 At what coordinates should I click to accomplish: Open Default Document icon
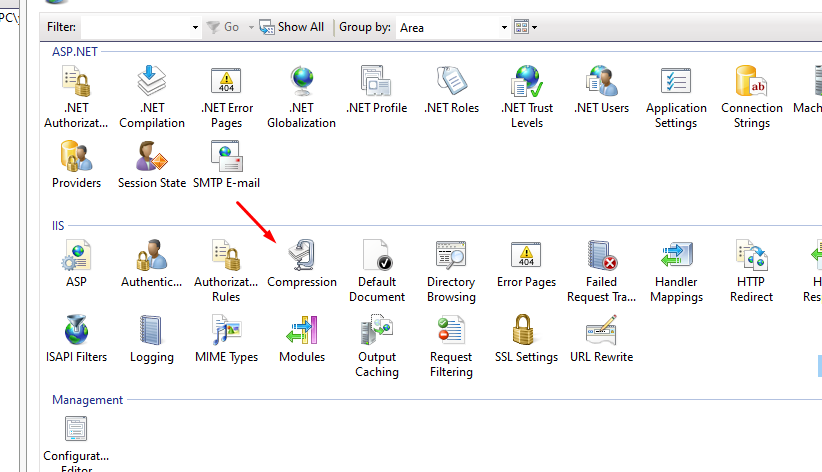coord(377,256)
